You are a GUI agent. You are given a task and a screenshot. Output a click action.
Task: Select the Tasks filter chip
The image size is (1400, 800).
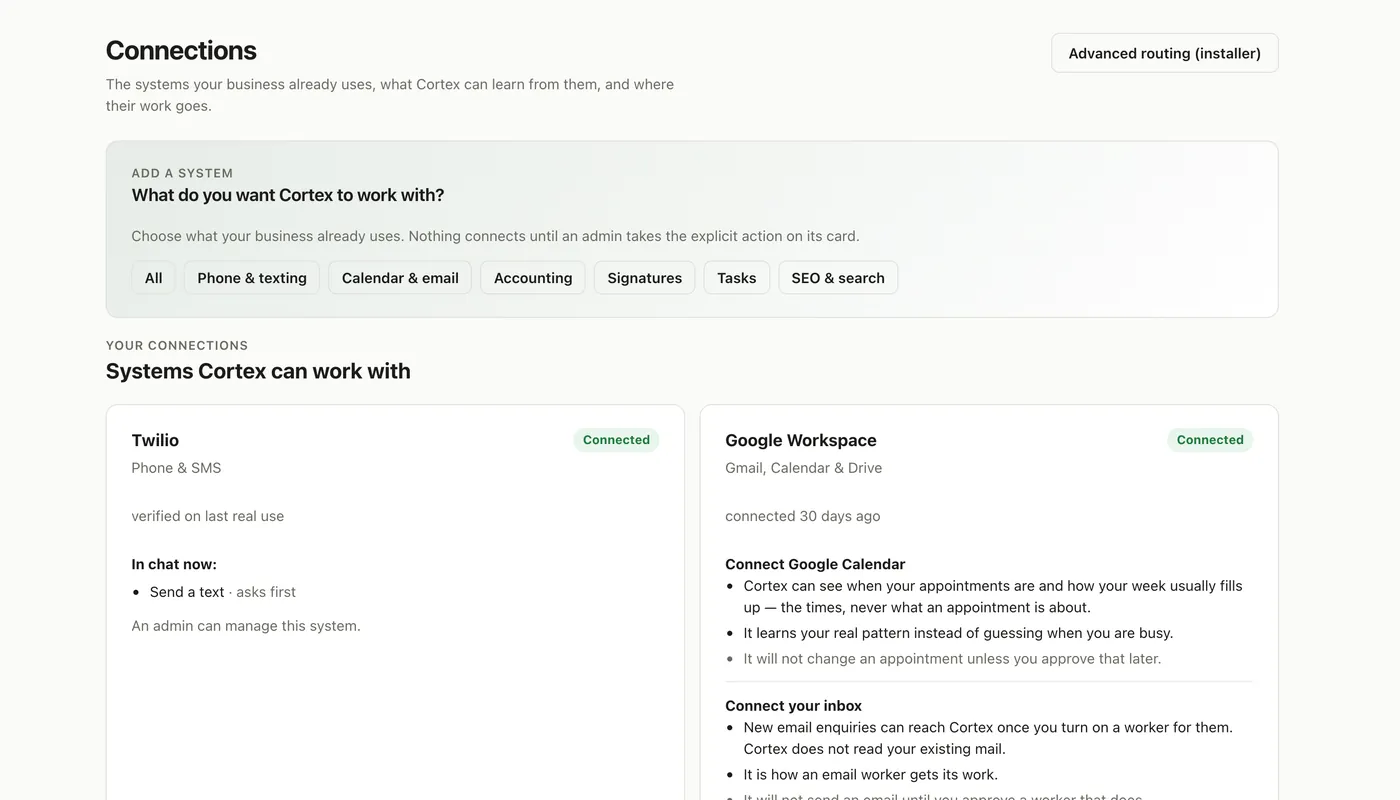[x=737, y=278]
